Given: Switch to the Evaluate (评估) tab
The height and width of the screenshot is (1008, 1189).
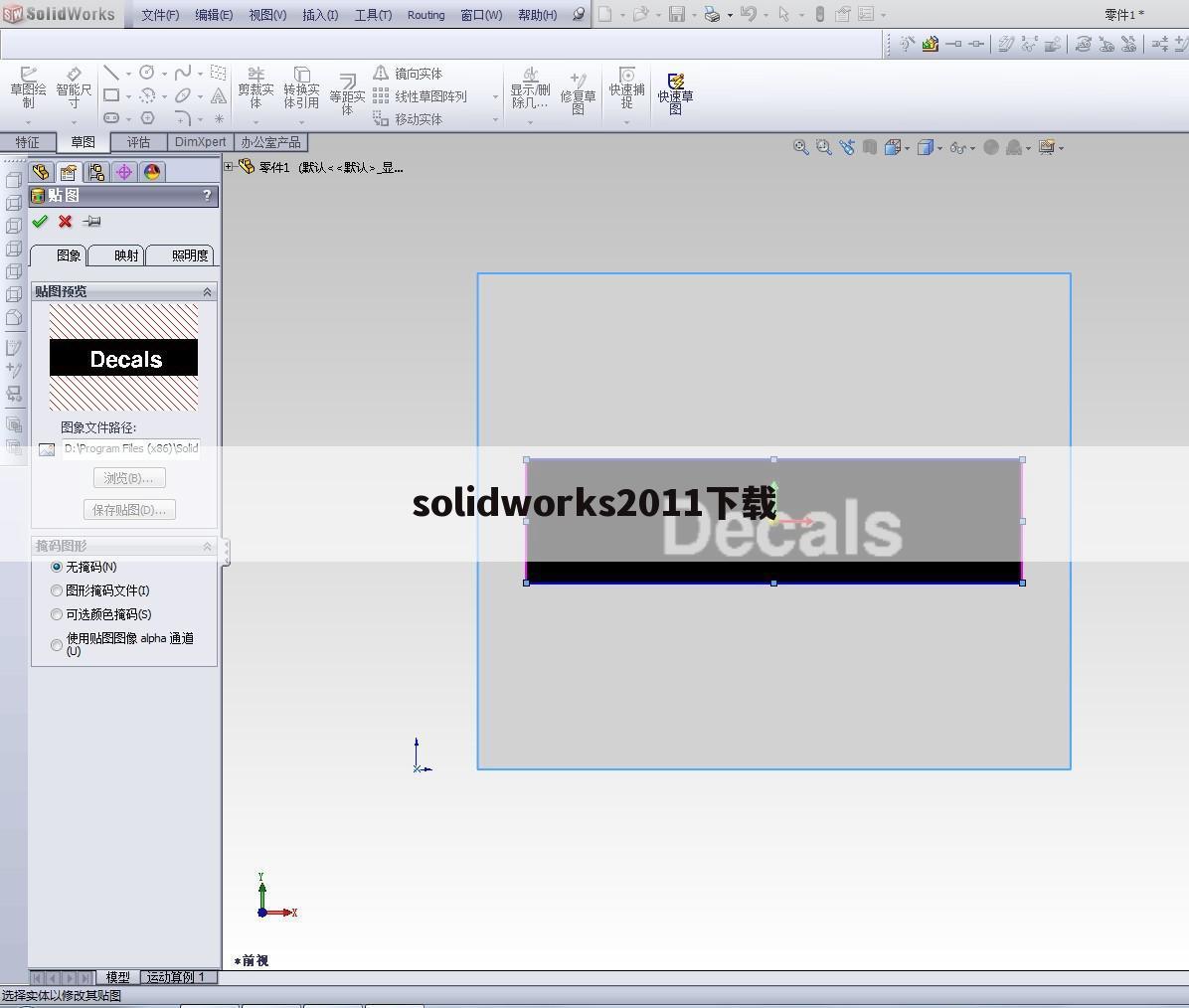Looking at the screenshot, I should point(138,142).
